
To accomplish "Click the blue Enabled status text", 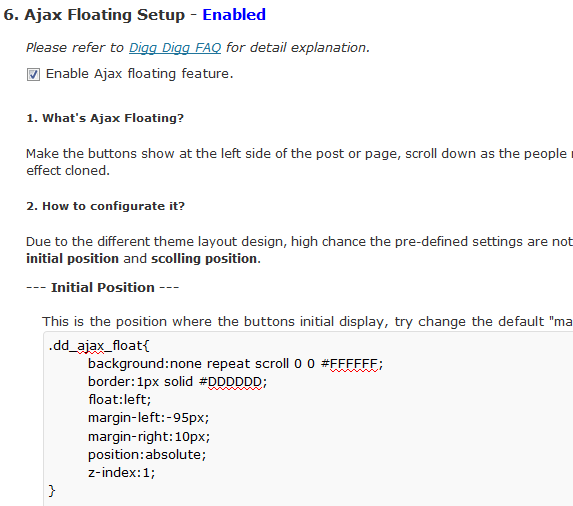I will pyautogui.click(x=234, y=15).
